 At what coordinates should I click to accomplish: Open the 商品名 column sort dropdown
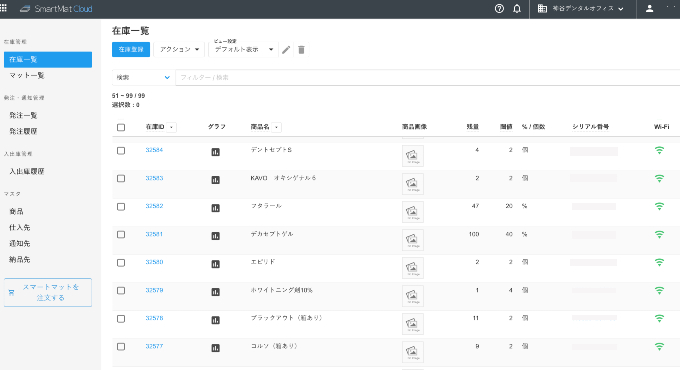(x=277, y=127)
